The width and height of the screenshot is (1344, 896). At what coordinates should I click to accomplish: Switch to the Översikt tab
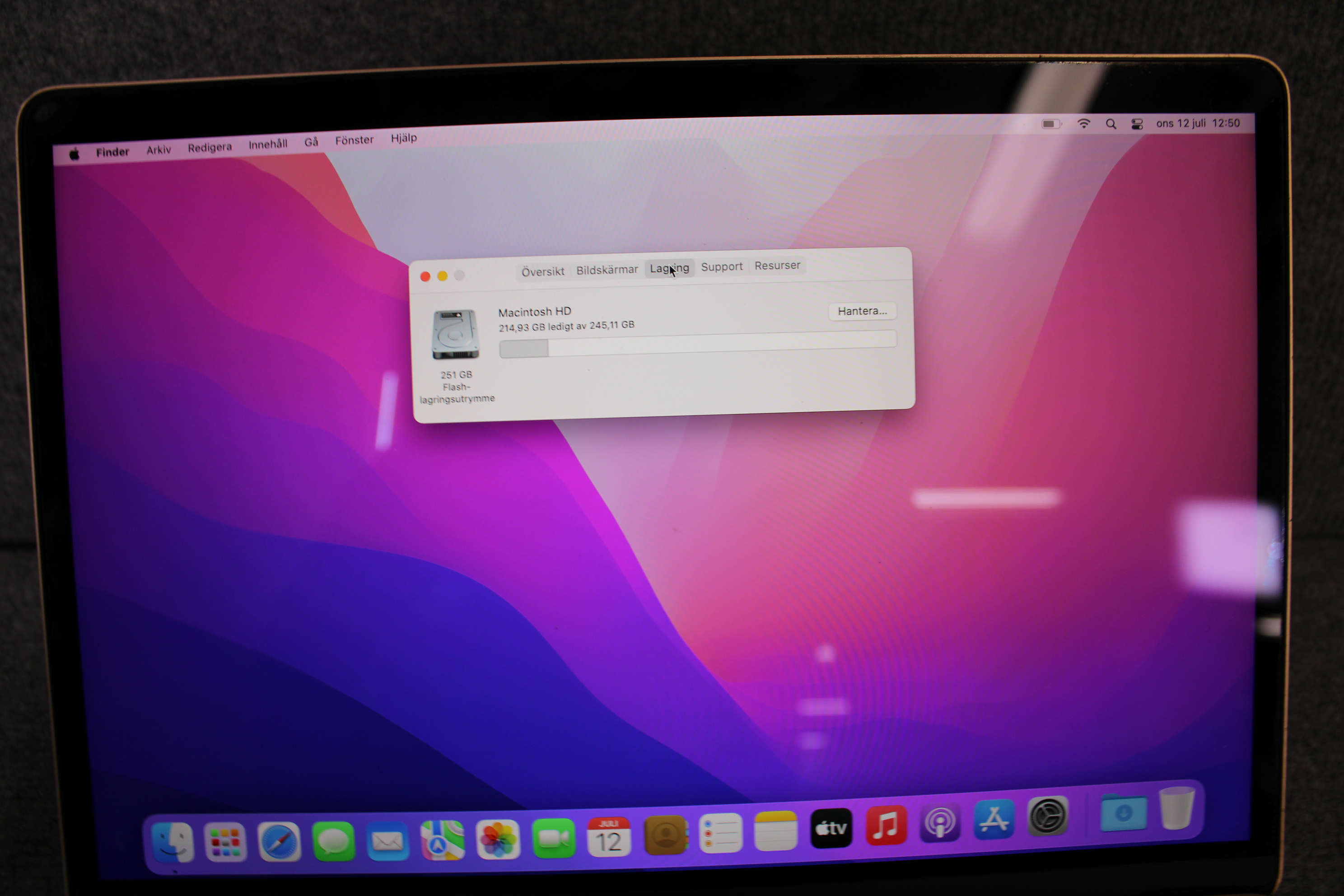[542, 271]
